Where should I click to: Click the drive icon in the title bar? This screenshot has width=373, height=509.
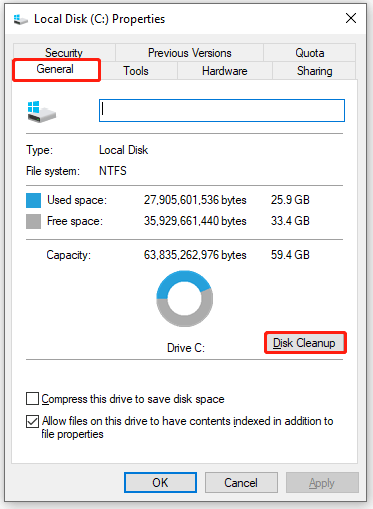[20, 20]
